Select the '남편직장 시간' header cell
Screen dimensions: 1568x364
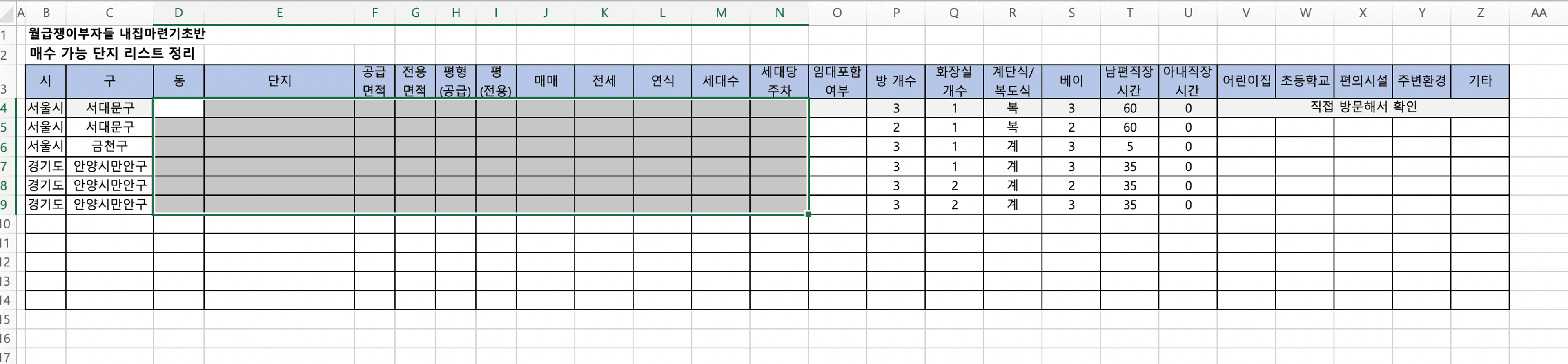1129,81
